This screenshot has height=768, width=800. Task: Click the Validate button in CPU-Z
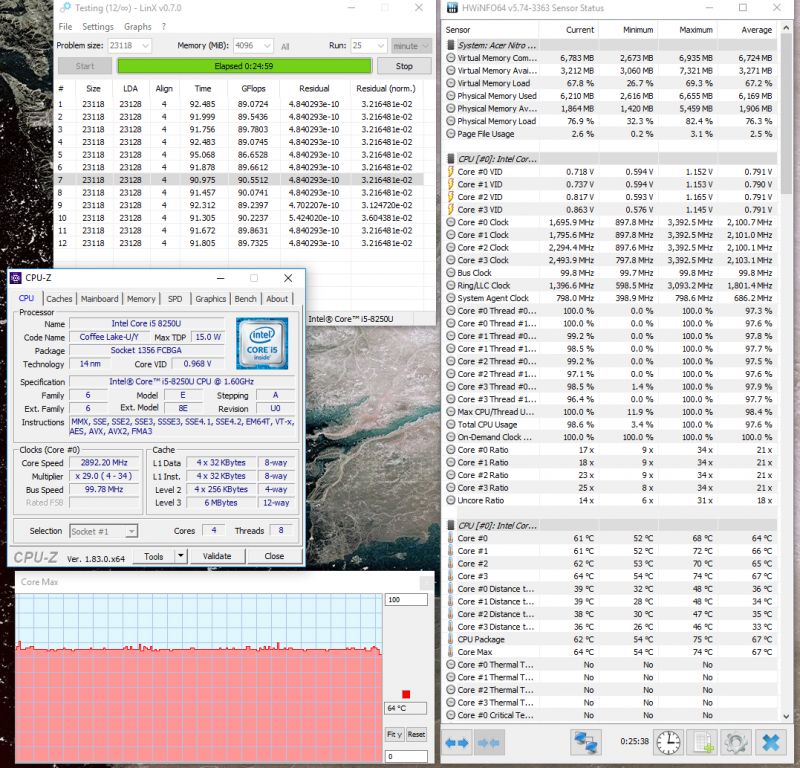click(x=217, y=556)
